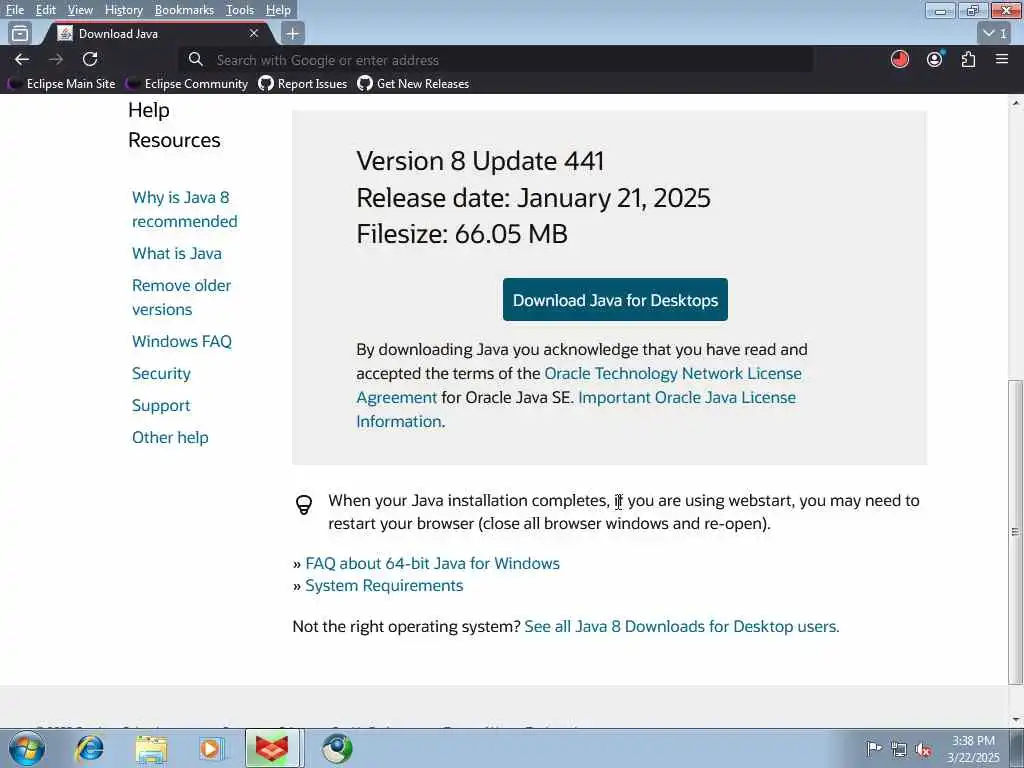
Task: Click the Version 8 Update 441 text
Action: click(480, 161)
